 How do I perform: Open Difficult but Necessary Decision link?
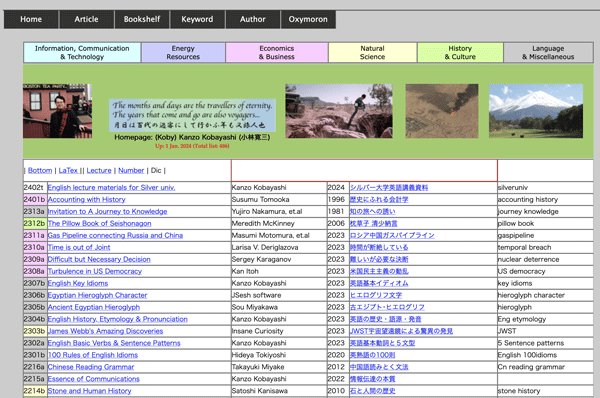click(99, 259)
